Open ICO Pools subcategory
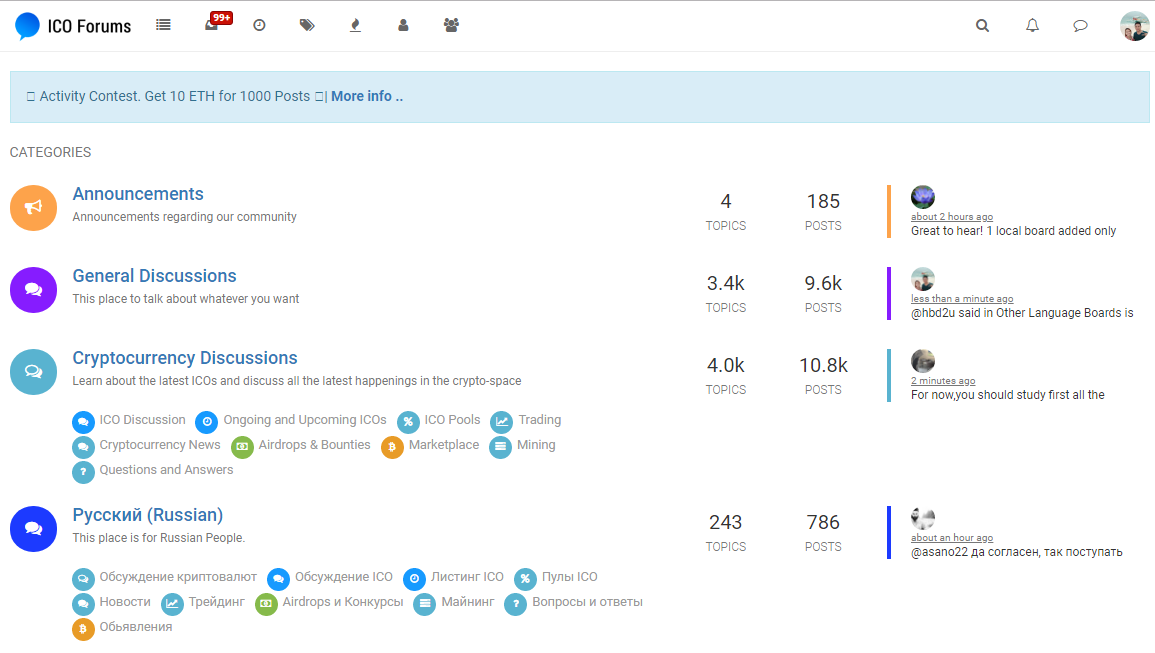This screenshot has width=1155, height=653. (452, 419)
